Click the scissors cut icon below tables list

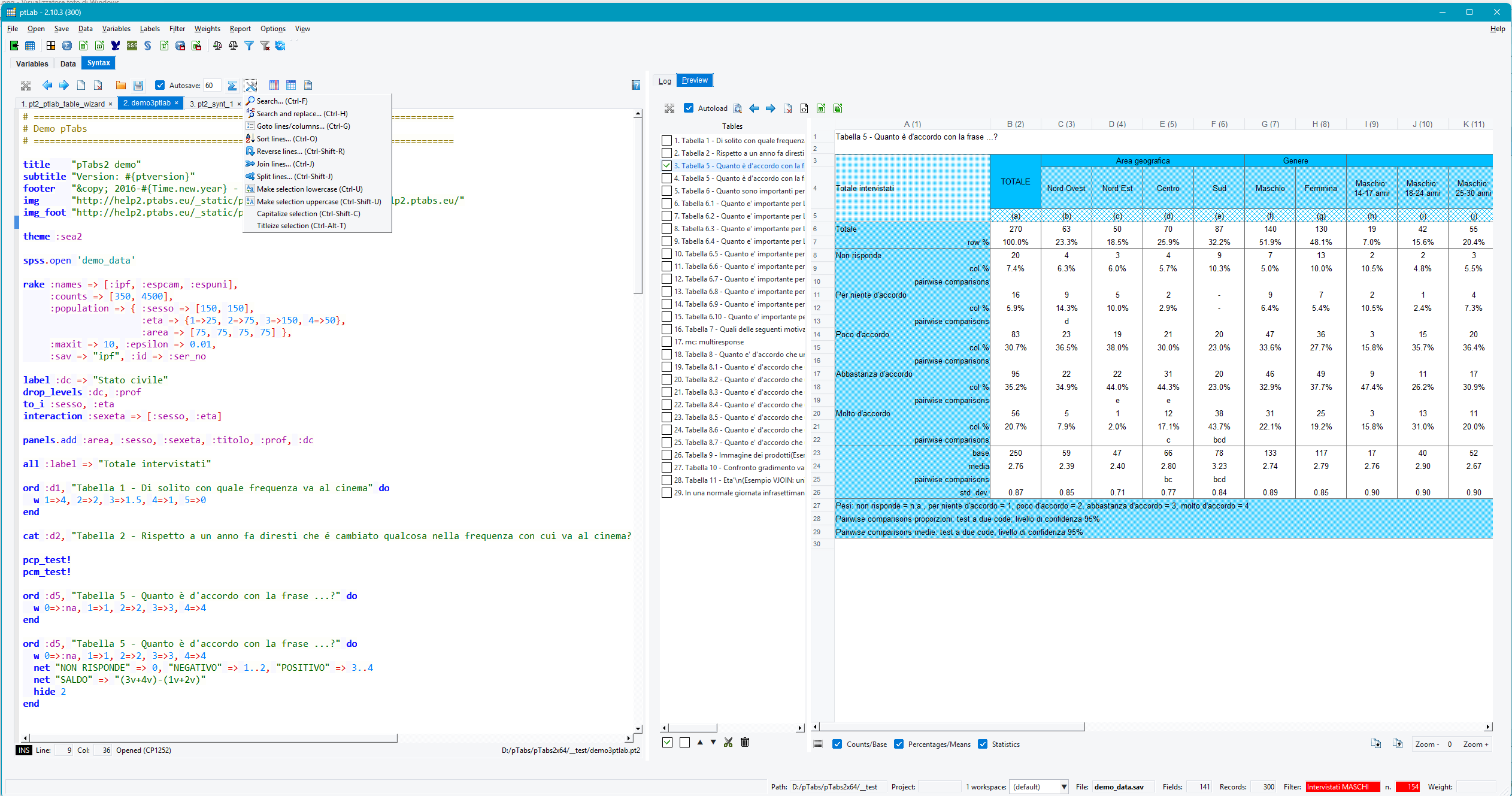(x=728, y=742)
